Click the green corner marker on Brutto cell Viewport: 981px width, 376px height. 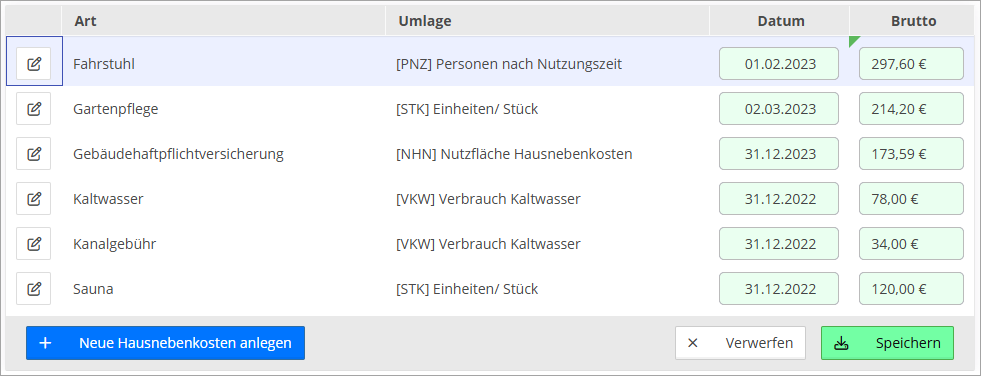tap(853, 41)
